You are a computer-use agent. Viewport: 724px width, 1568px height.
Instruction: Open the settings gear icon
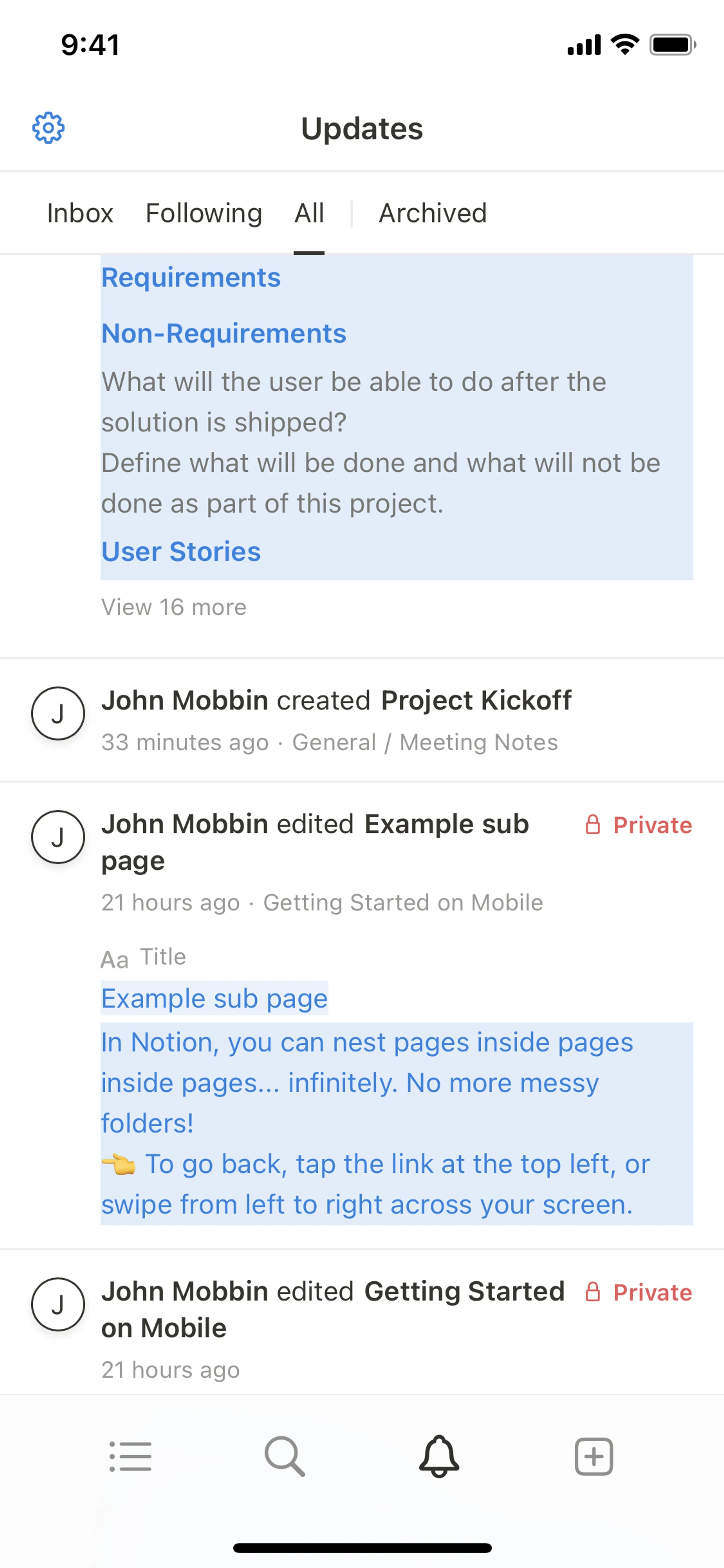pyautogui.click(x=48, y=128)
